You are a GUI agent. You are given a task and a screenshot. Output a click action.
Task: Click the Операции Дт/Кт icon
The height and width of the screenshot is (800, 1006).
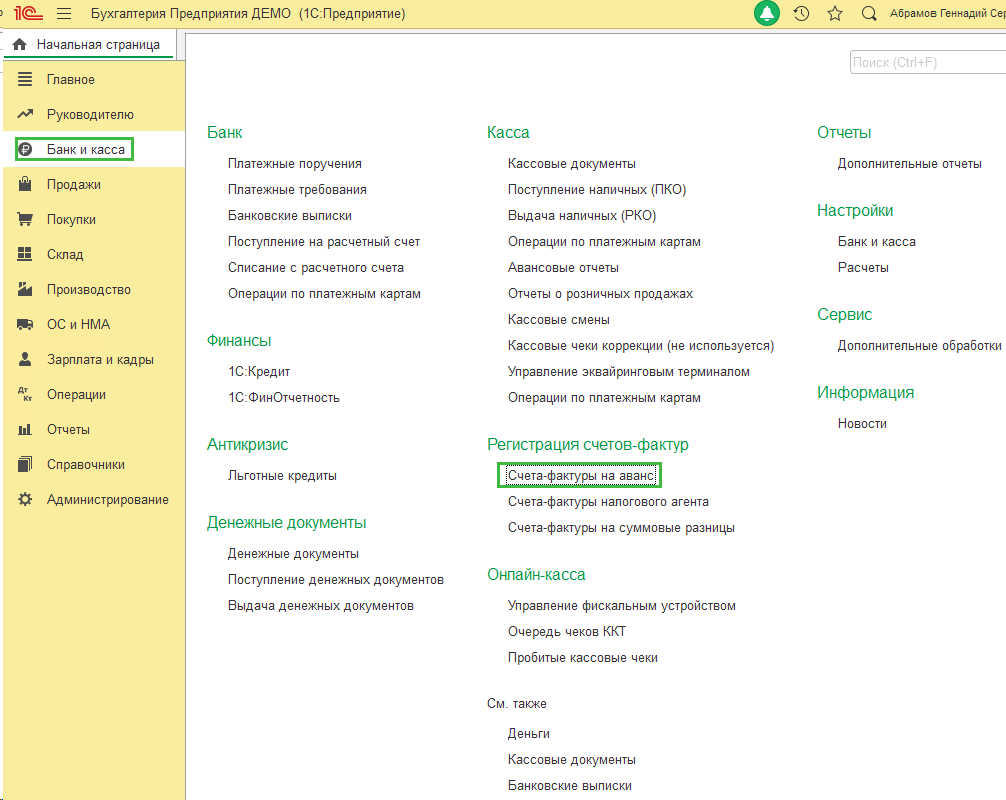pyautogui.click(x=25, y=395)
